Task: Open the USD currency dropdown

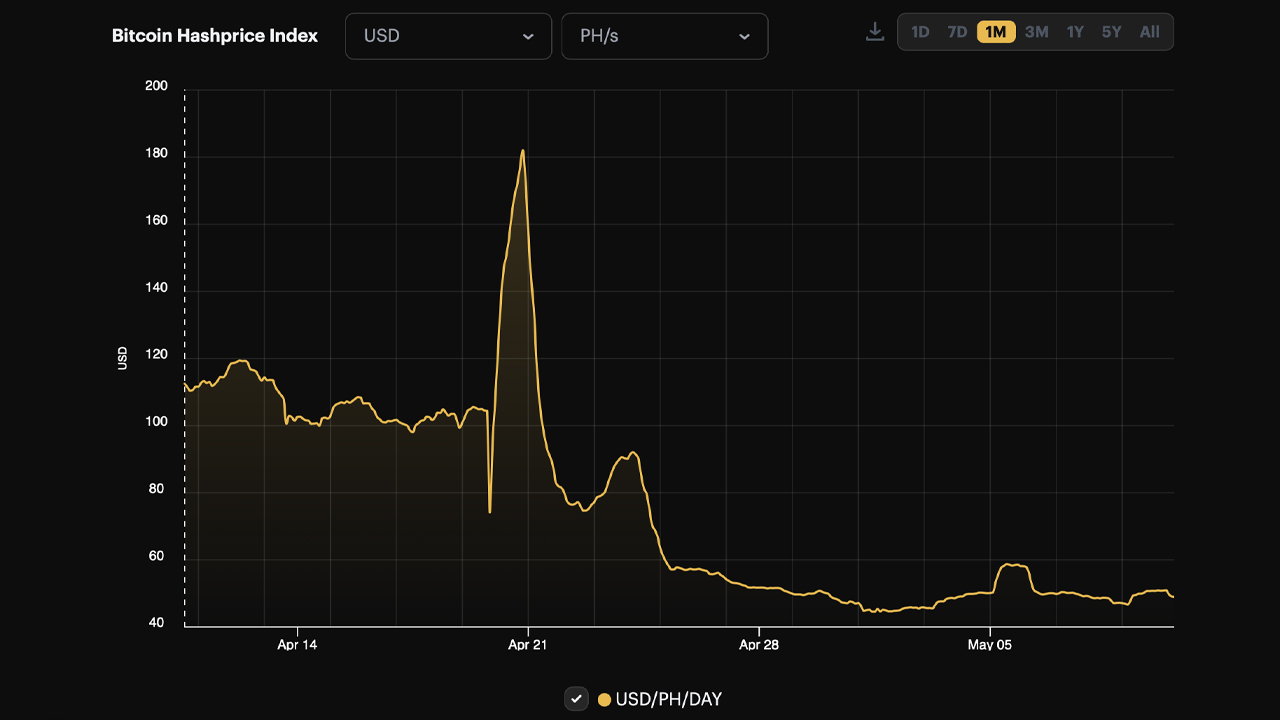Action: point(448,35)
